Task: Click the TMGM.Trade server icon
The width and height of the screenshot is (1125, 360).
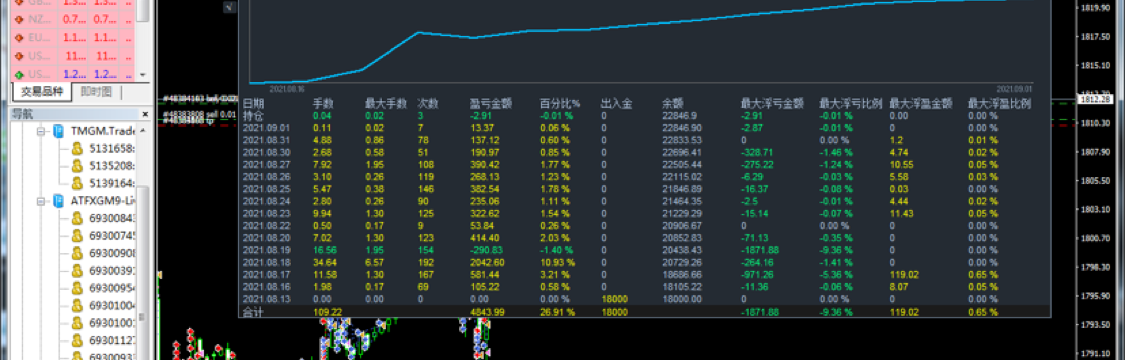Action: click(x=58, y=132)
